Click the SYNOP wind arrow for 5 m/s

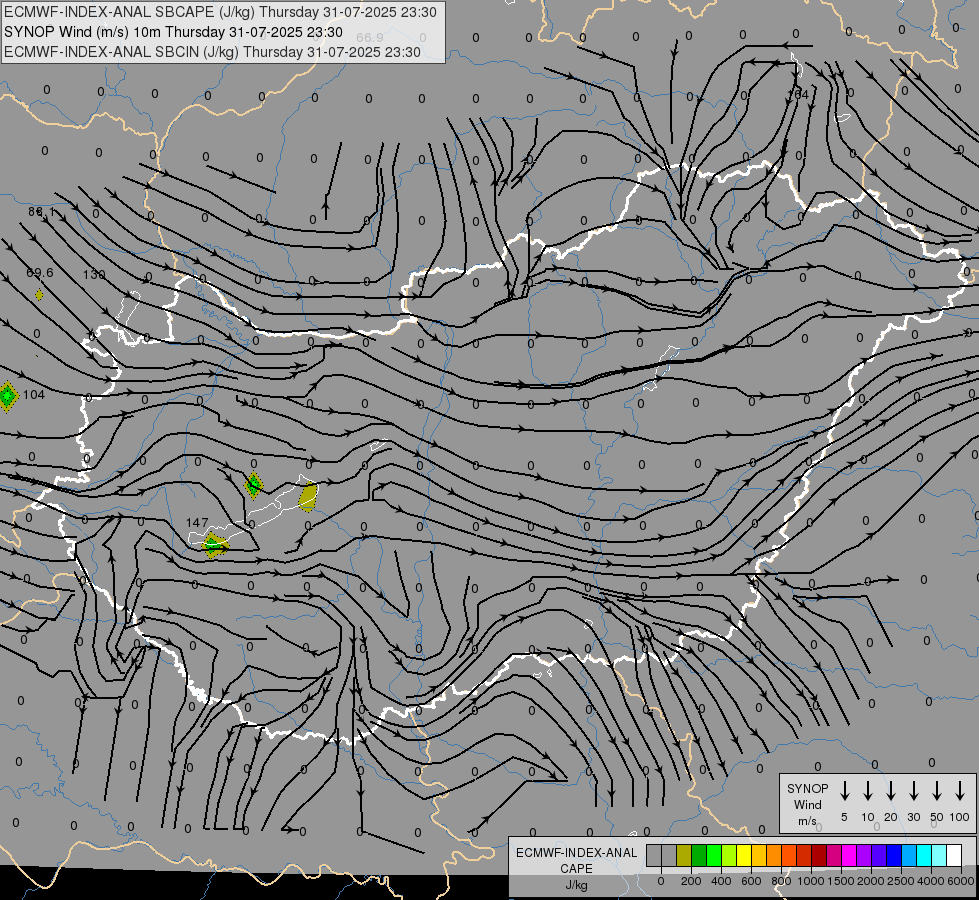tap(844, 790)
